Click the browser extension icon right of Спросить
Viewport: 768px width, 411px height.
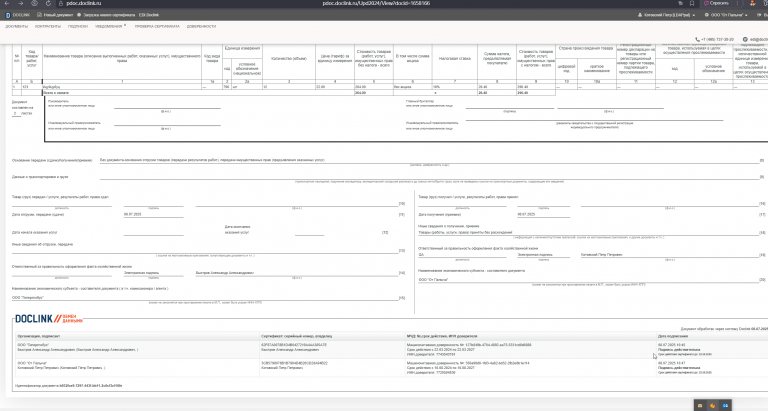point(753,3)
